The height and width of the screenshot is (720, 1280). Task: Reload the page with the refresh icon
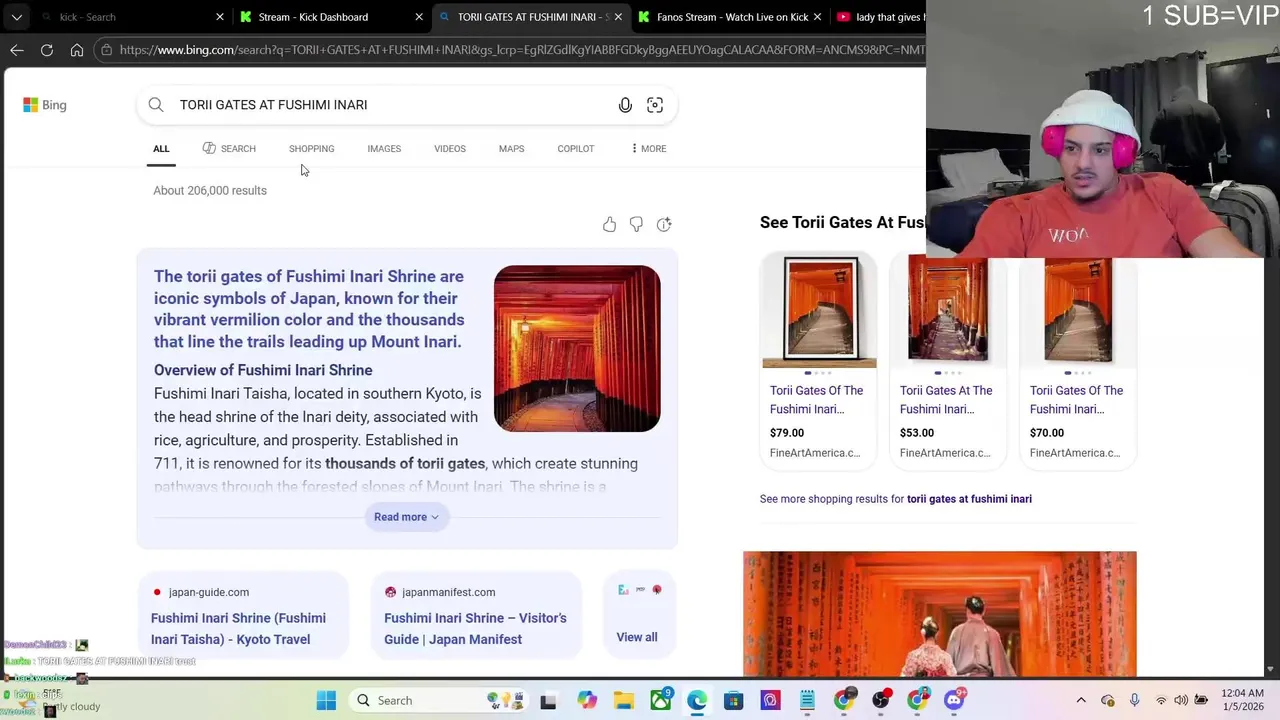[47, 50]
